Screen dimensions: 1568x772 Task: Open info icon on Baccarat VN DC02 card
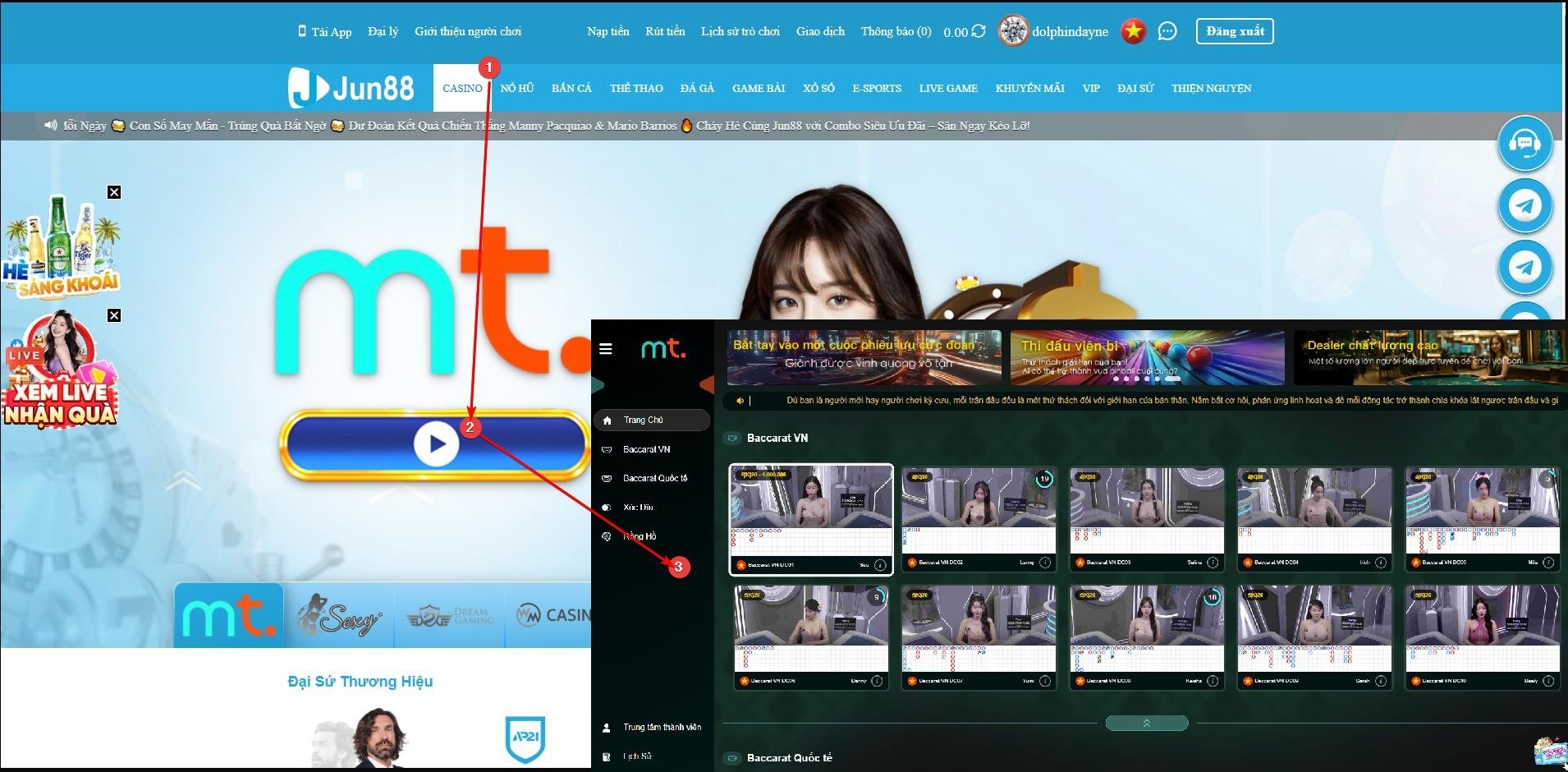[x=1045, y=563]
